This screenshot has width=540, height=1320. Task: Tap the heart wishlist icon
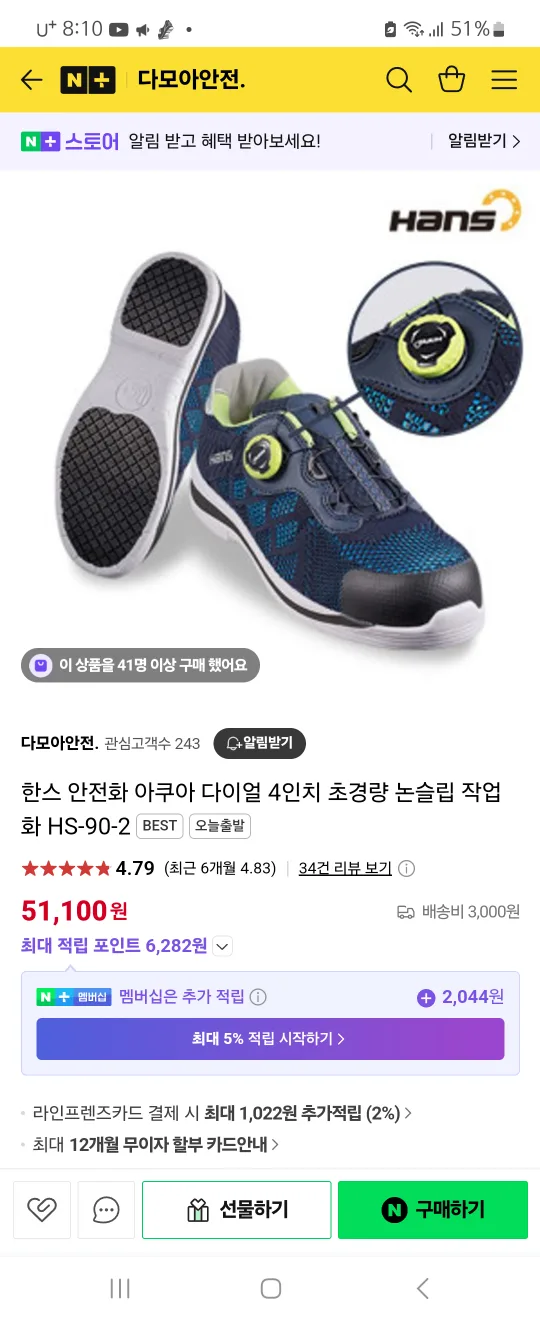click(42, 1210)
